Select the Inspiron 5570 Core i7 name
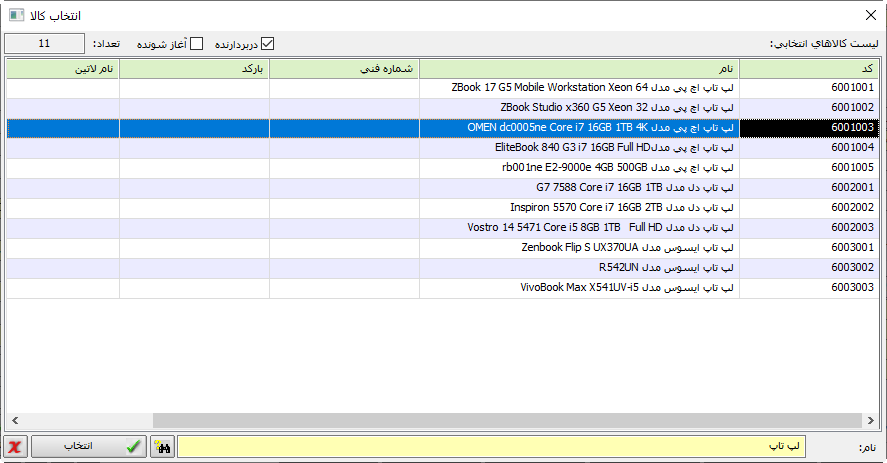The width and height of the screenshot is (887, 463). coord(579,208)
